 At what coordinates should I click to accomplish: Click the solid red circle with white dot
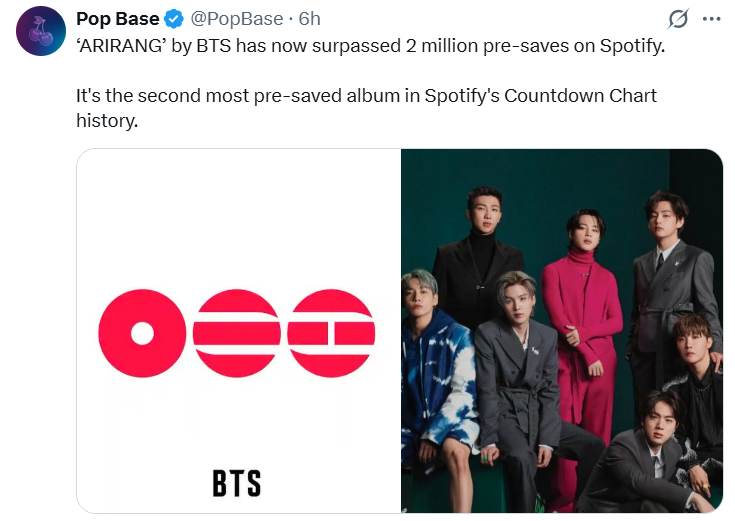(142, 333)
